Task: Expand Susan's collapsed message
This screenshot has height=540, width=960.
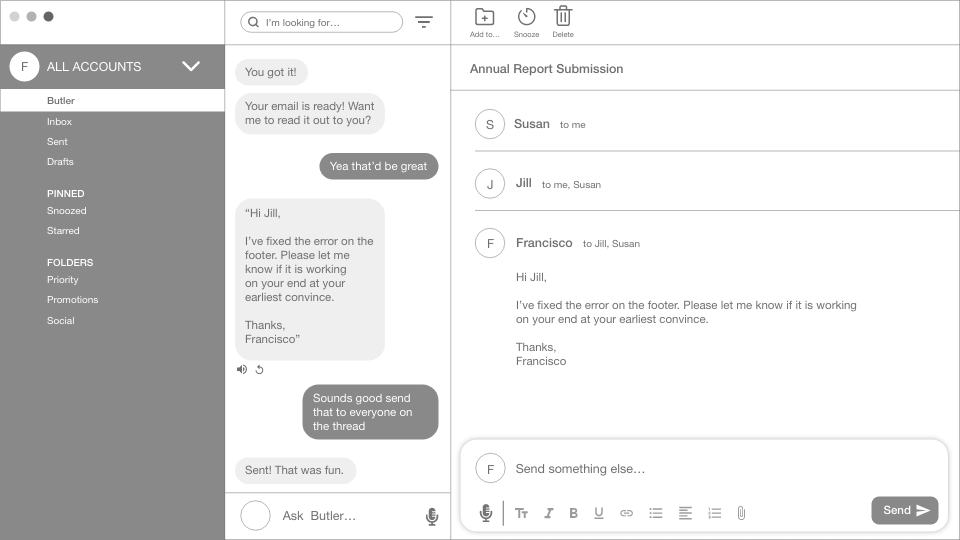Action: (x=717, y=124)
